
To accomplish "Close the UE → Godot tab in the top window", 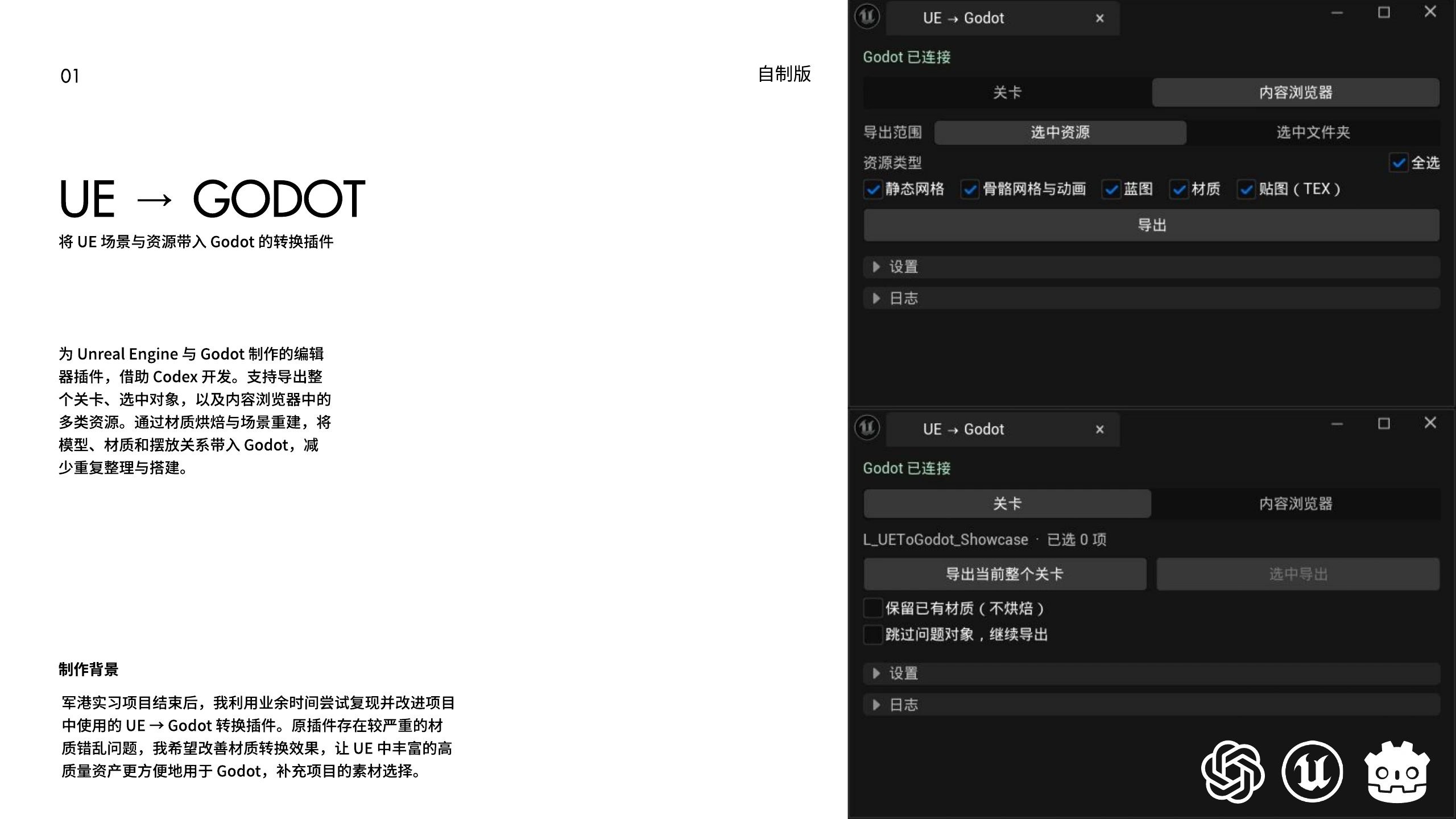I will point(1099,18).
